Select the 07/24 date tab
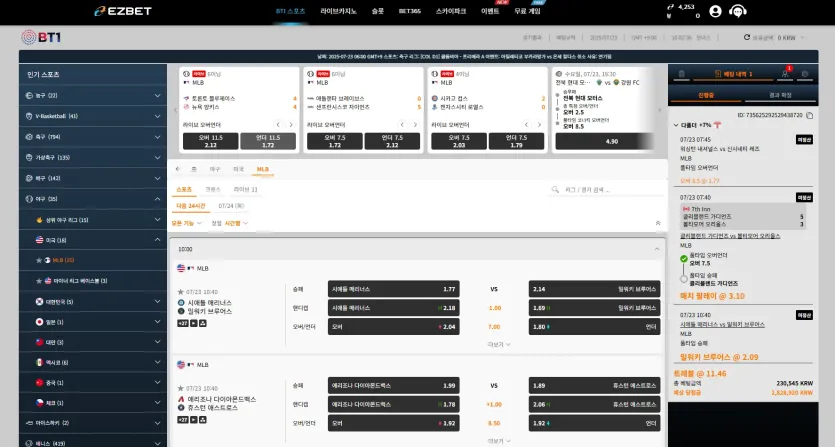835x447 pixels. (231, 206)
